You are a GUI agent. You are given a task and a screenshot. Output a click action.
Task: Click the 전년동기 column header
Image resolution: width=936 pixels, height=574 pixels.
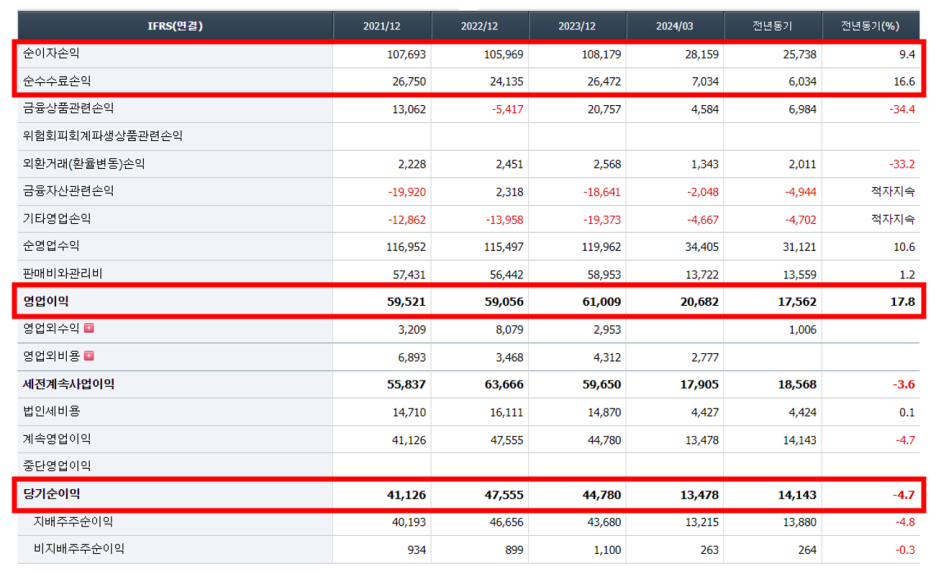[x=772, y=26]
